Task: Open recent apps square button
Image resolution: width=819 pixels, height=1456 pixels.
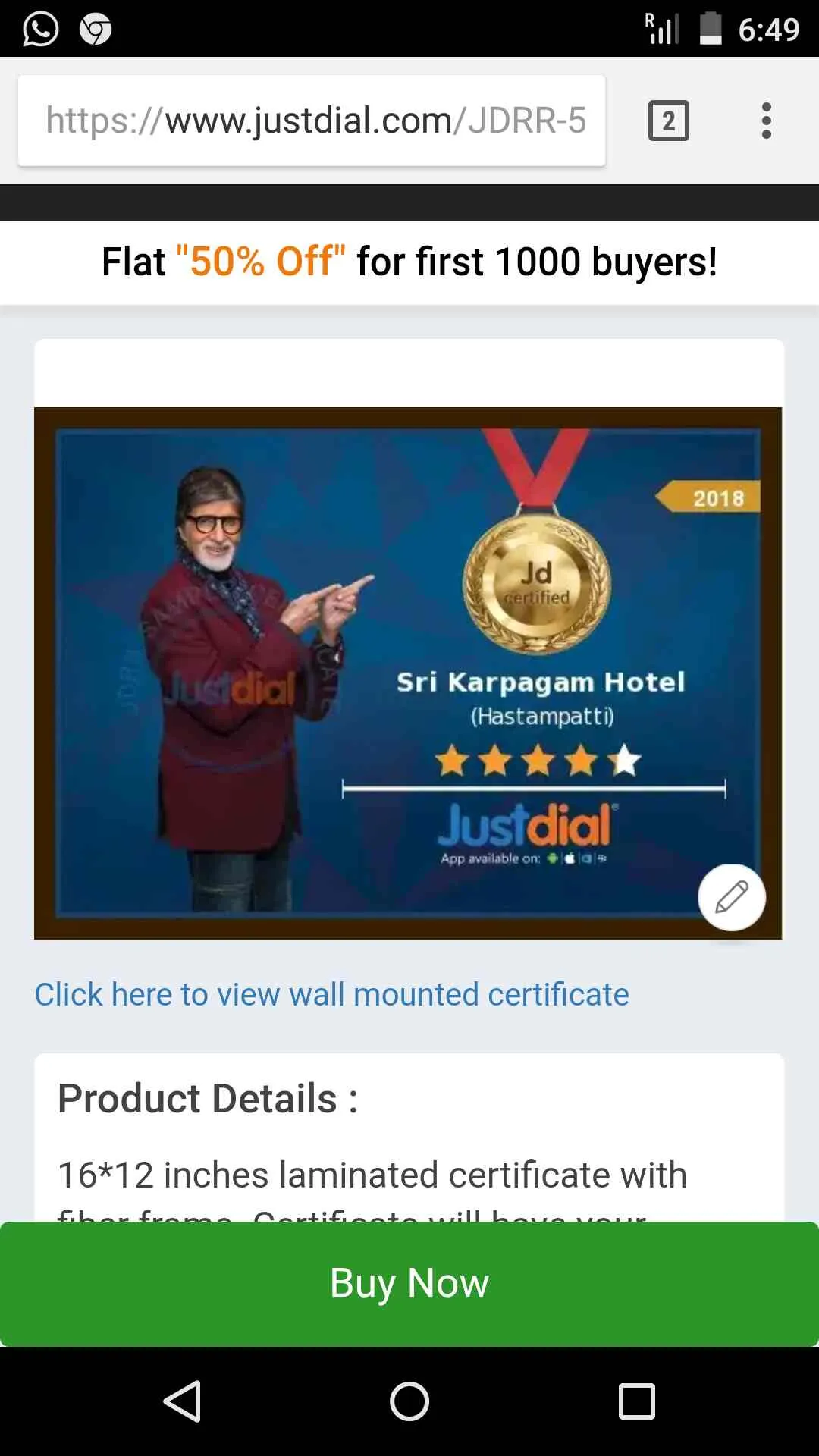Action: [637, 1401]
